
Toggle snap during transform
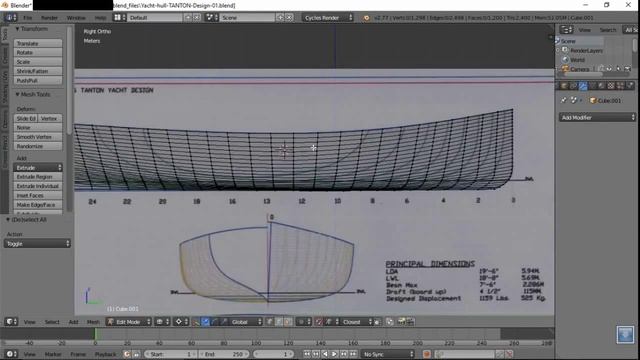pyautogui.click(x=319, y=322)
